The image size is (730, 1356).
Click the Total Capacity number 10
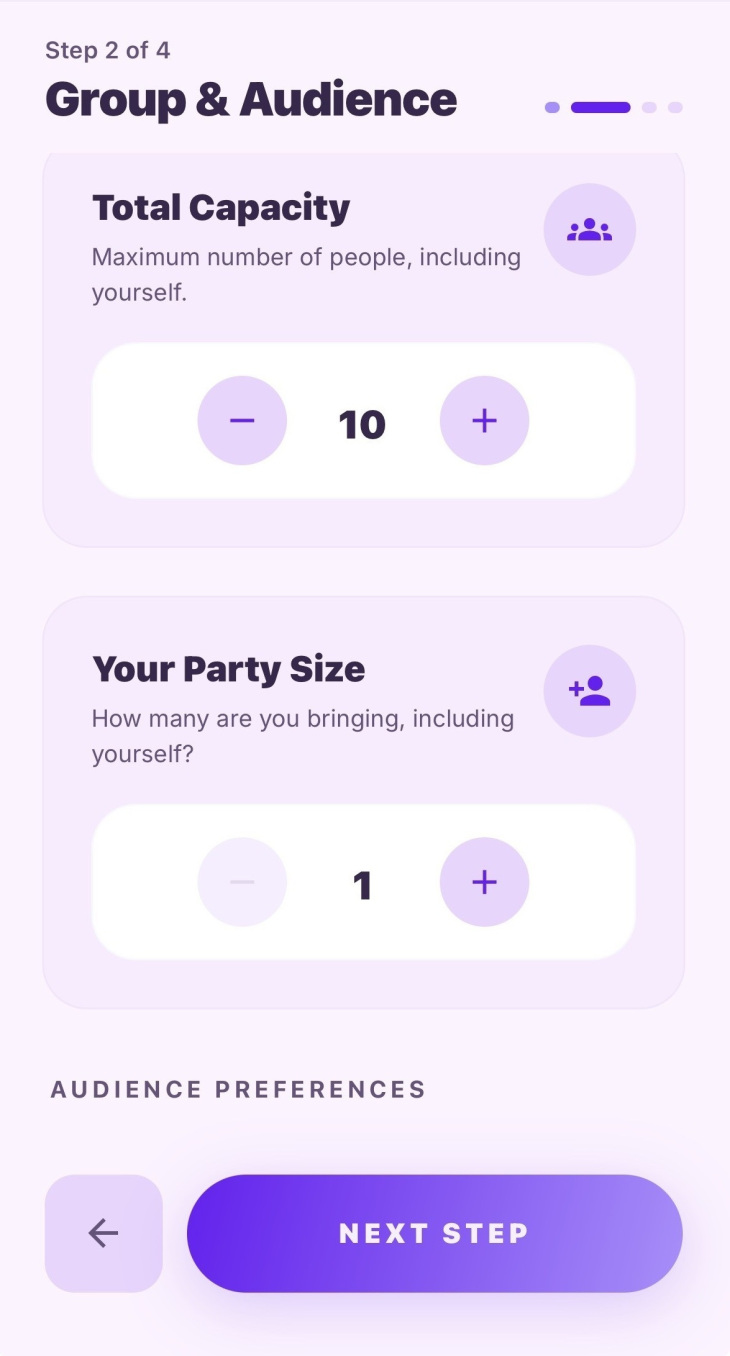click(362, 424)
